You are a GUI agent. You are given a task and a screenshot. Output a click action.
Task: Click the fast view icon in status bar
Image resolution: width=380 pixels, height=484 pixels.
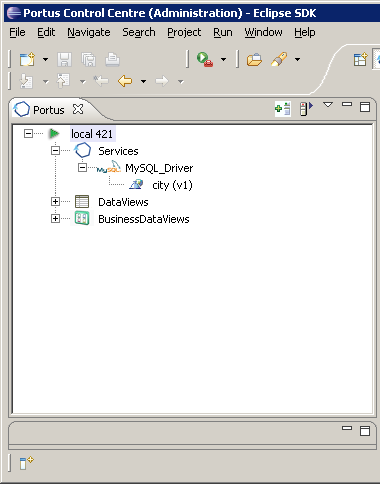[x=26, y=463]
